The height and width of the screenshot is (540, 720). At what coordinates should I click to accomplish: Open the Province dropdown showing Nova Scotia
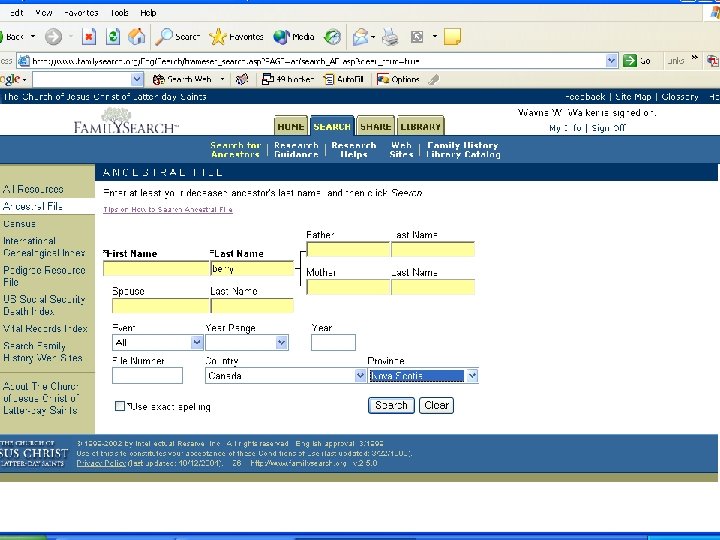472,376
